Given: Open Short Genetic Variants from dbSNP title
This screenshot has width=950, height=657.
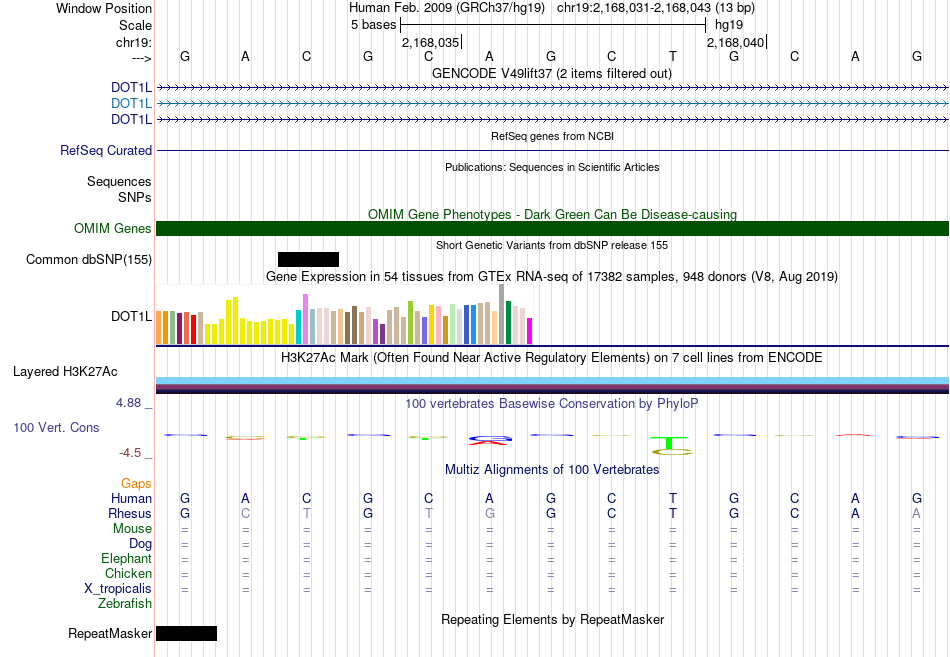Looking at the screenshot, I should tap(552, 245).
